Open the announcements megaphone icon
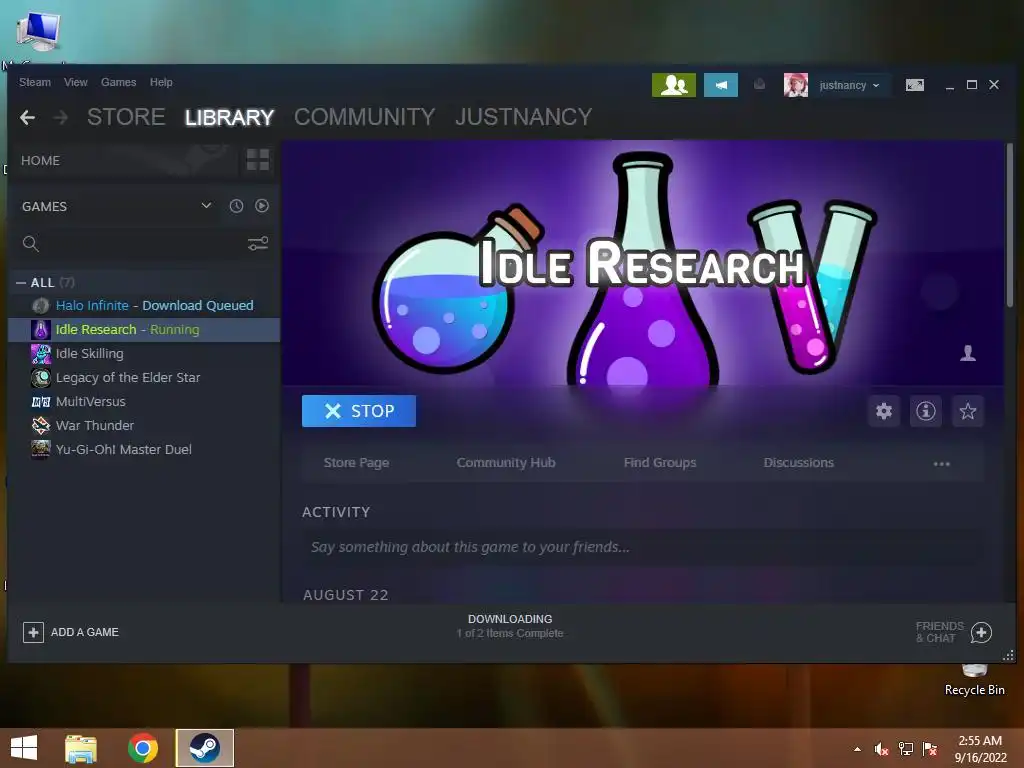Screen dimensions: 1024x768 click(721, 85)
